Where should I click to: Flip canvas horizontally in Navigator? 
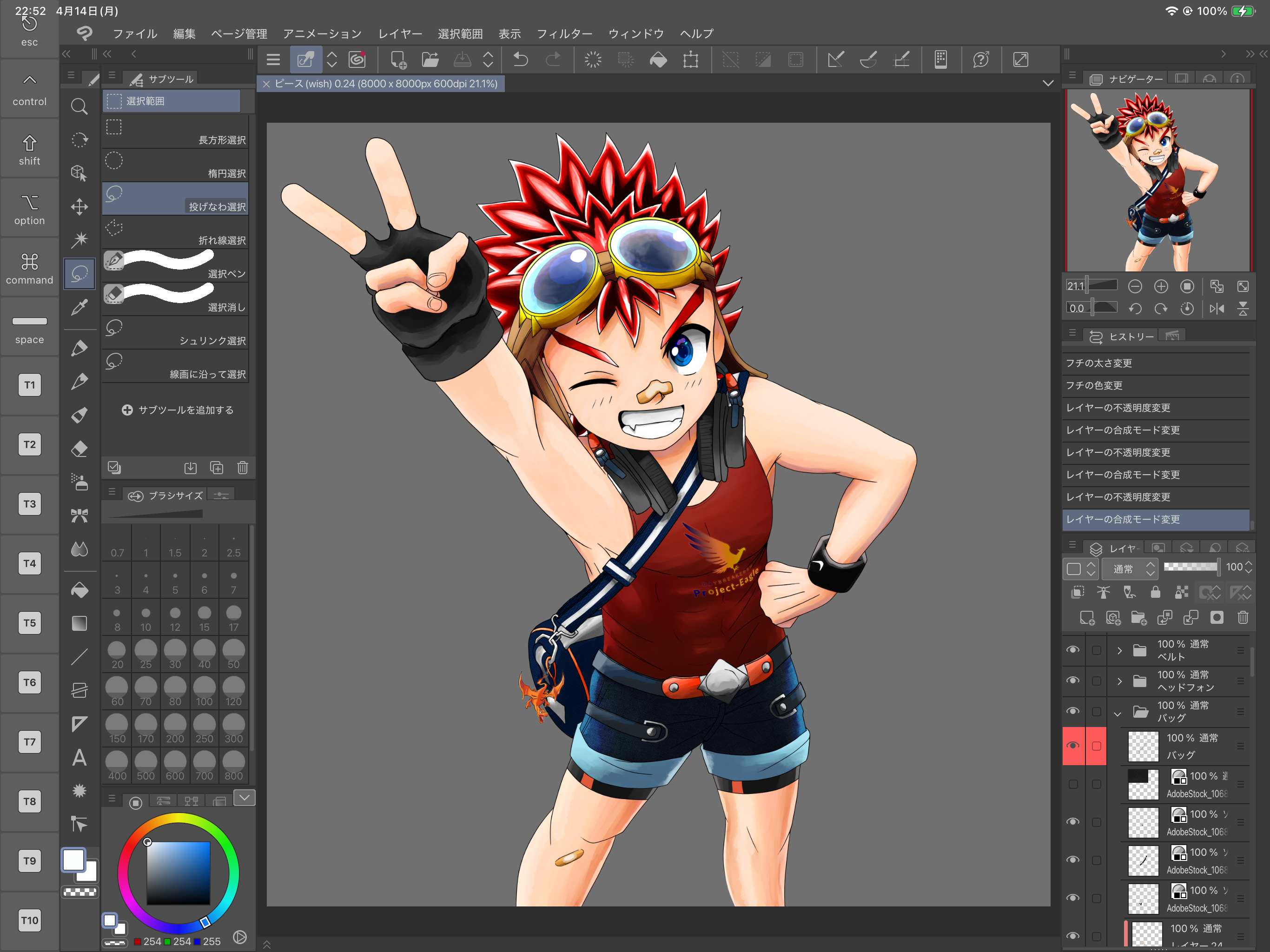[1217, 308]
